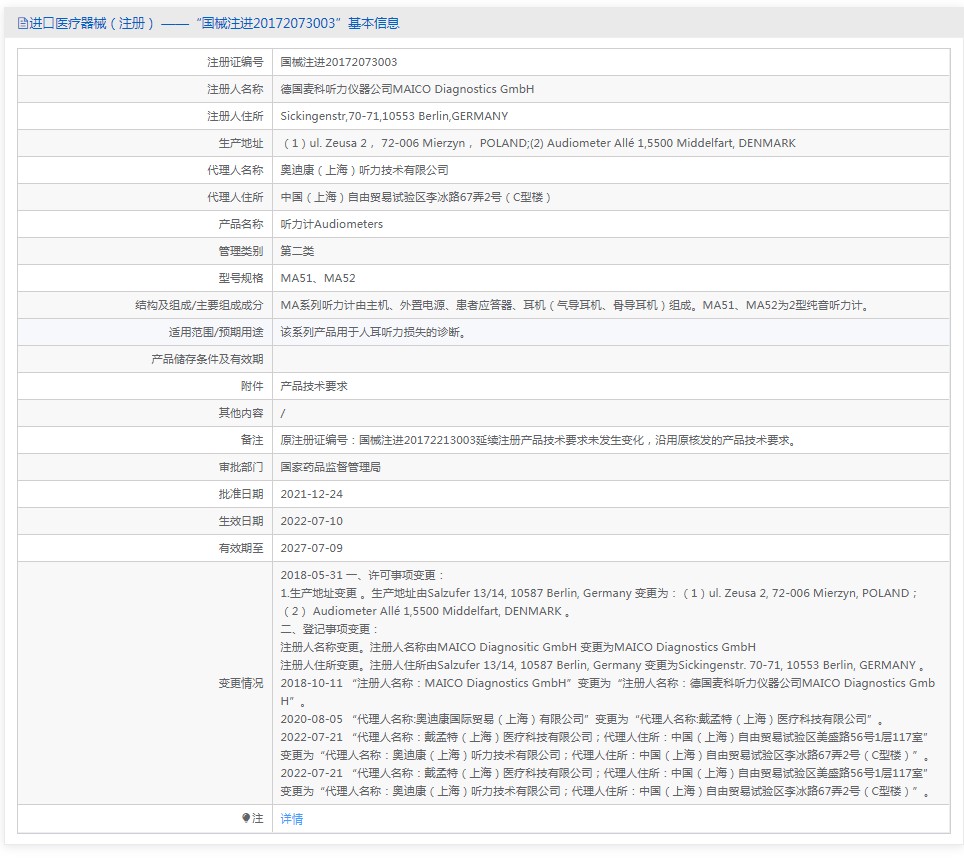Click the agent company name in the 代理人名称 row

point(365,170)
